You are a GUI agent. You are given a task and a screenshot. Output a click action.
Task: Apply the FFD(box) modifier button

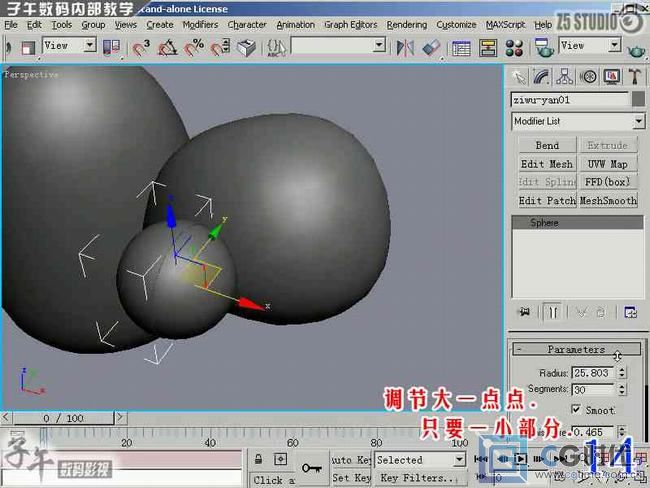(x=608, y=182)
